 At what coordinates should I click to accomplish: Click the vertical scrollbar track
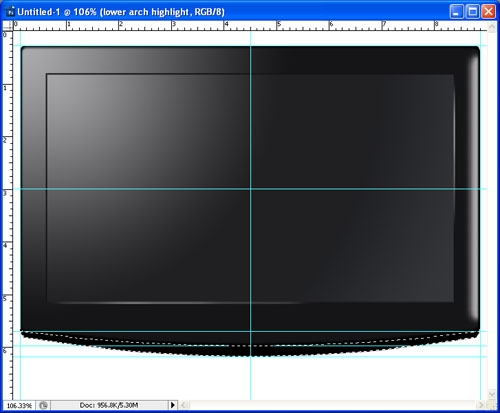tap(492, 211)
